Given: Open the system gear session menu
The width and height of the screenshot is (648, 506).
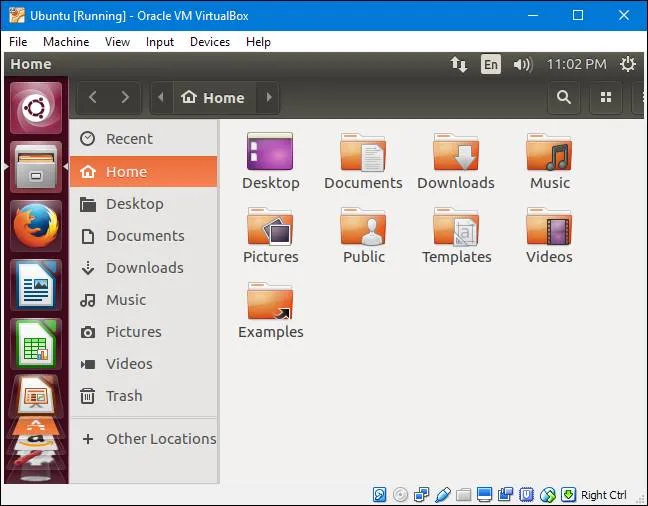Looking at the screenshot, I should [x=627, y=64].
